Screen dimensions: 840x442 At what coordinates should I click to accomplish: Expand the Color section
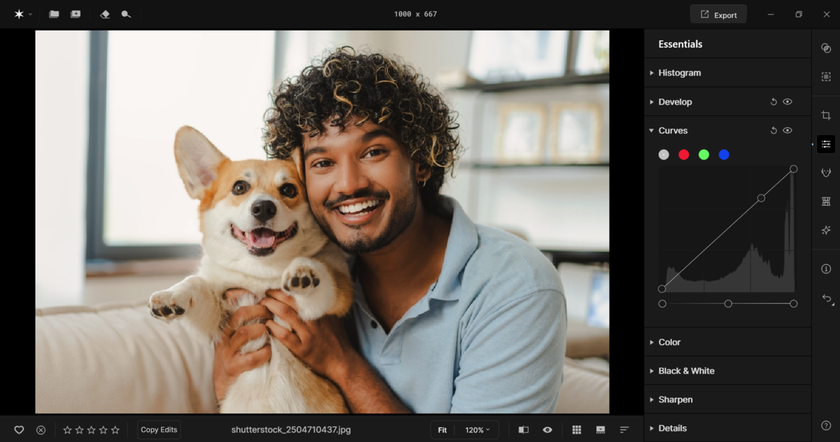[669, 342]
